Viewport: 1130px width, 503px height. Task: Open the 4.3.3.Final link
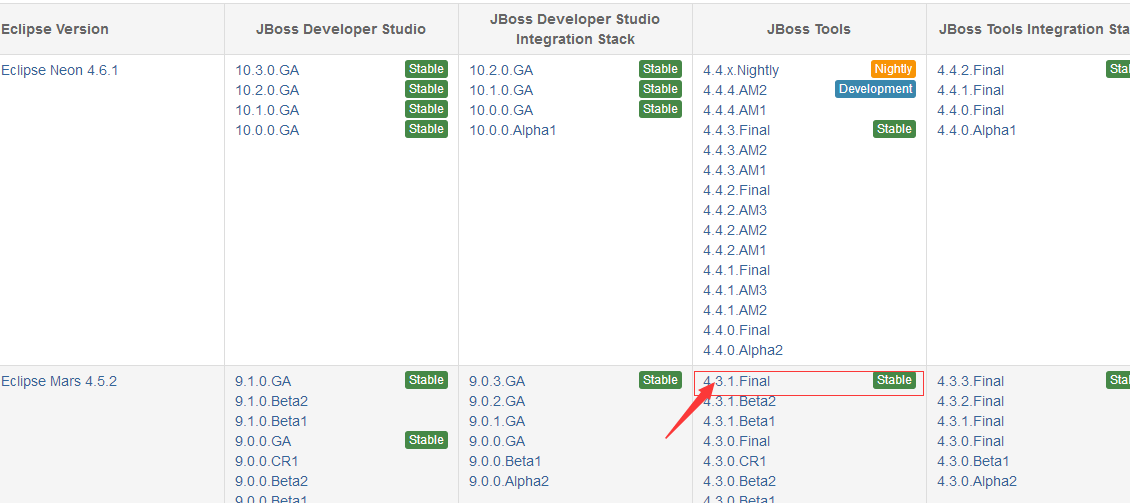(x=971, y=381)
